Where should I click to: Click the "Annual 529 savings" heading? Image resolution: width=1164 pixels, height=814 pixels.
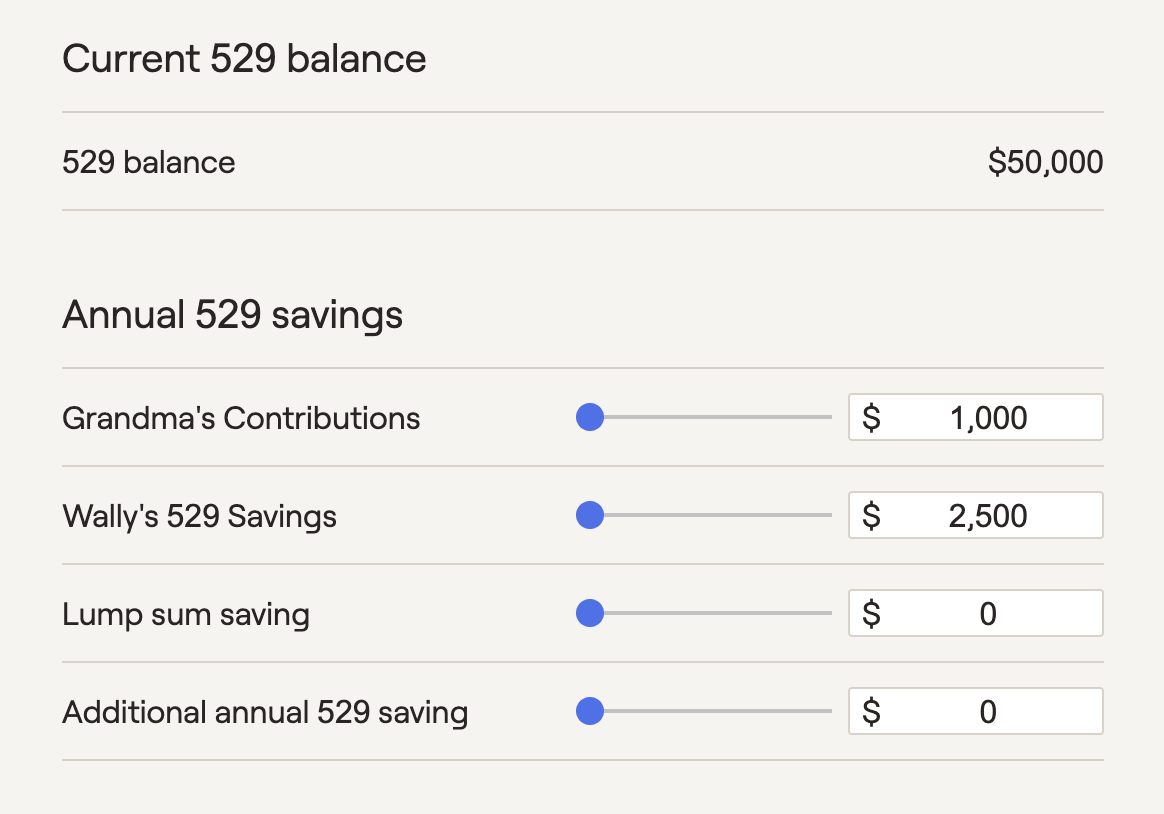click(232, 315)
